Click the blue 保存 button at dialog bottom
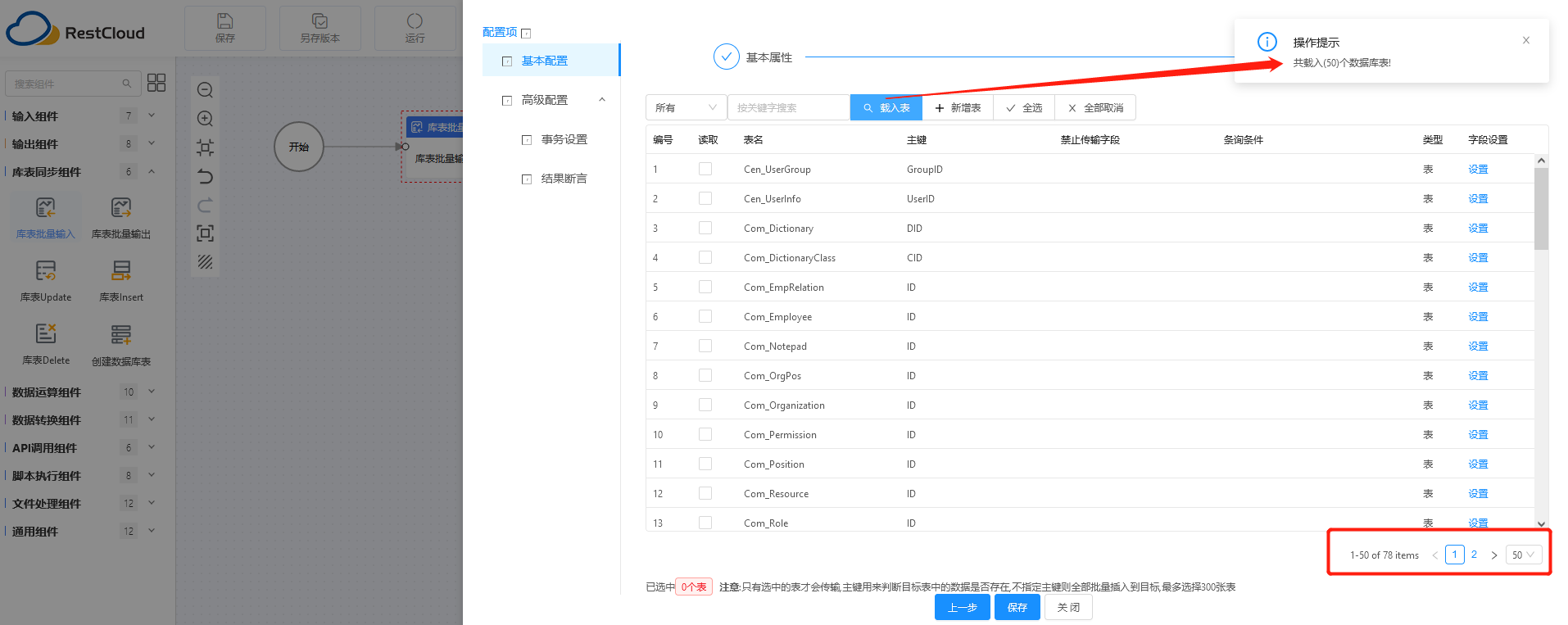Viewport: 1568px width, 625px height. pyautogui.click(x=1017, y=607)
